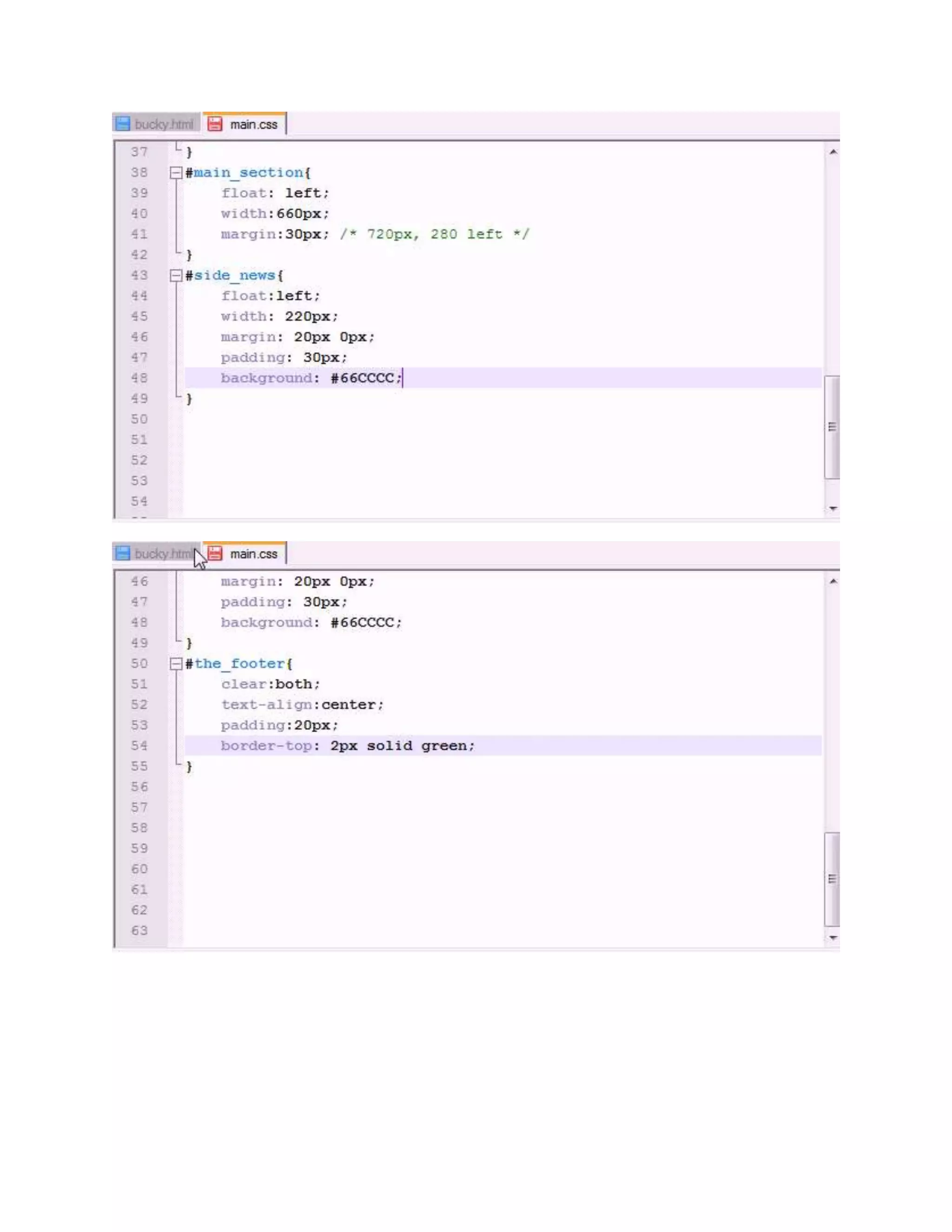The height and width of the screenshot is (1232, 952).
Task: Click line number 38 in gutter
Action: click(x=139, y=172)
